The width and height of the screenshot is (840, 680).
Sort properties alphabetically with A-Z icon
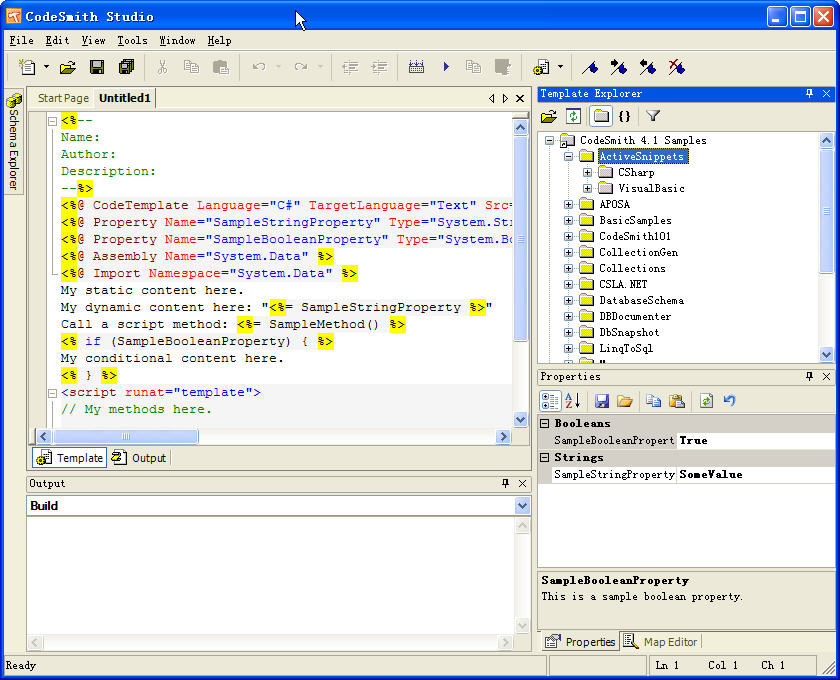(573, 401)
